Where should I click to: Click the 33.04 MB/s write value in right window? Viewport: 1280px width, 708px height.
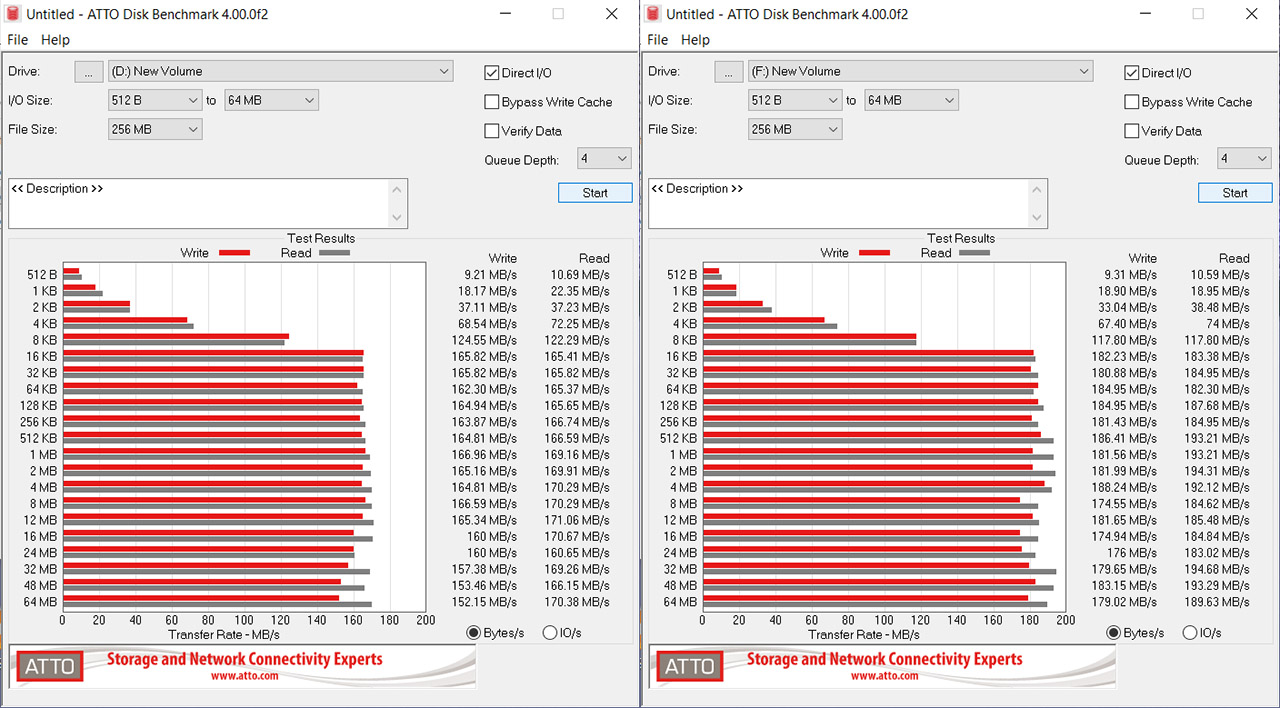(1127, 308)
